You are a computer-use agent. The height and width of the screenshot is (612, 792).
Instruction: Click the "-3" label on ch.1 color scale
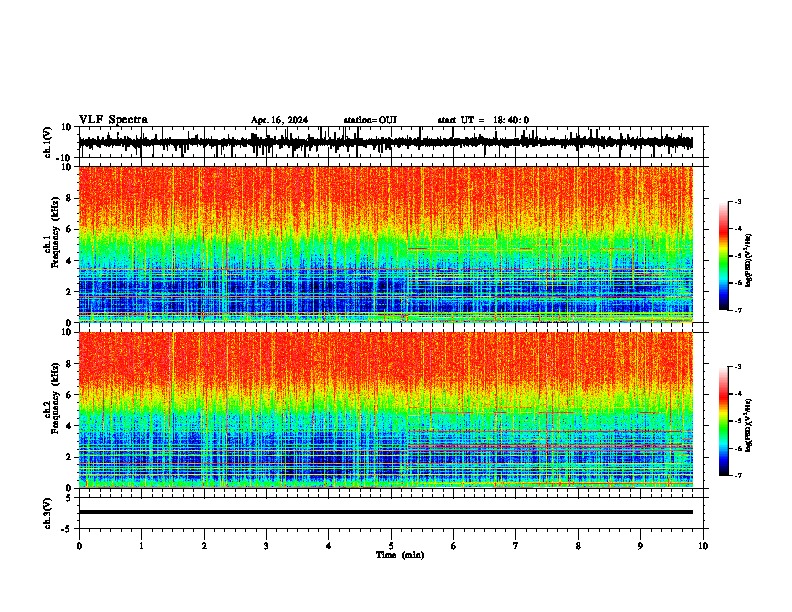pos(738,201)
